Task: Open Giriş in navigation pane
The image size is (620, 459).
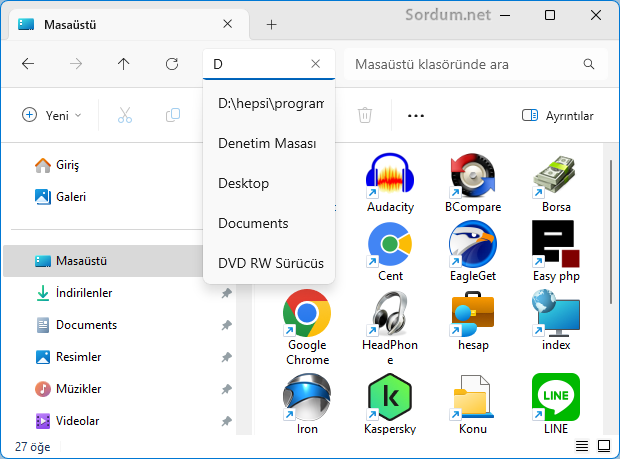Action: (x=57, y=165)
